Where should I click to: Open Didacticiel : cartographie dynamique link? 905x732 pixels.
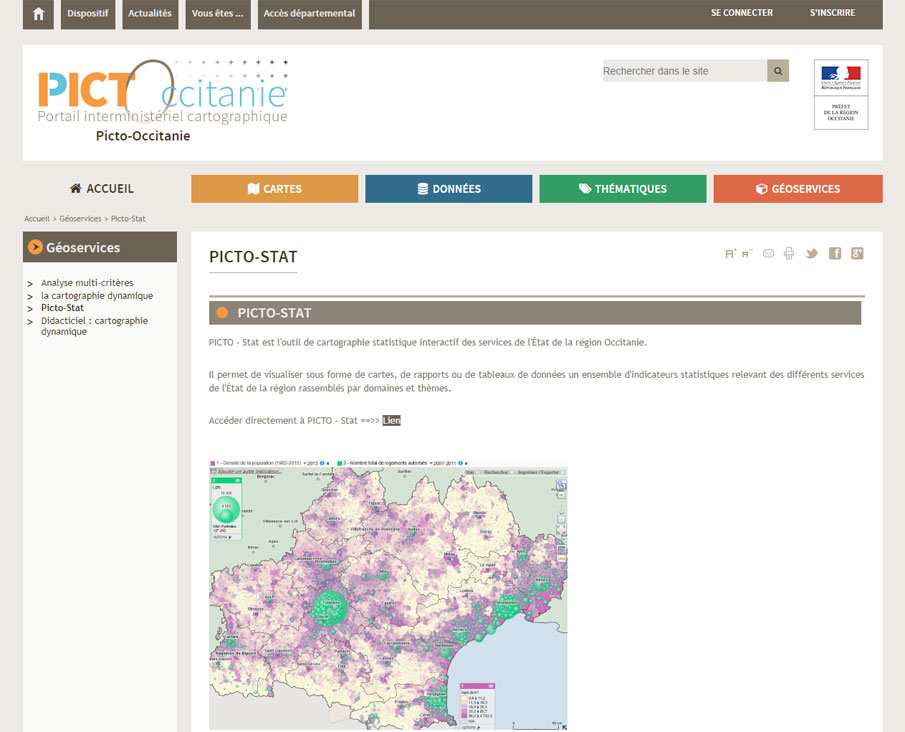click(x=95, y=326)
